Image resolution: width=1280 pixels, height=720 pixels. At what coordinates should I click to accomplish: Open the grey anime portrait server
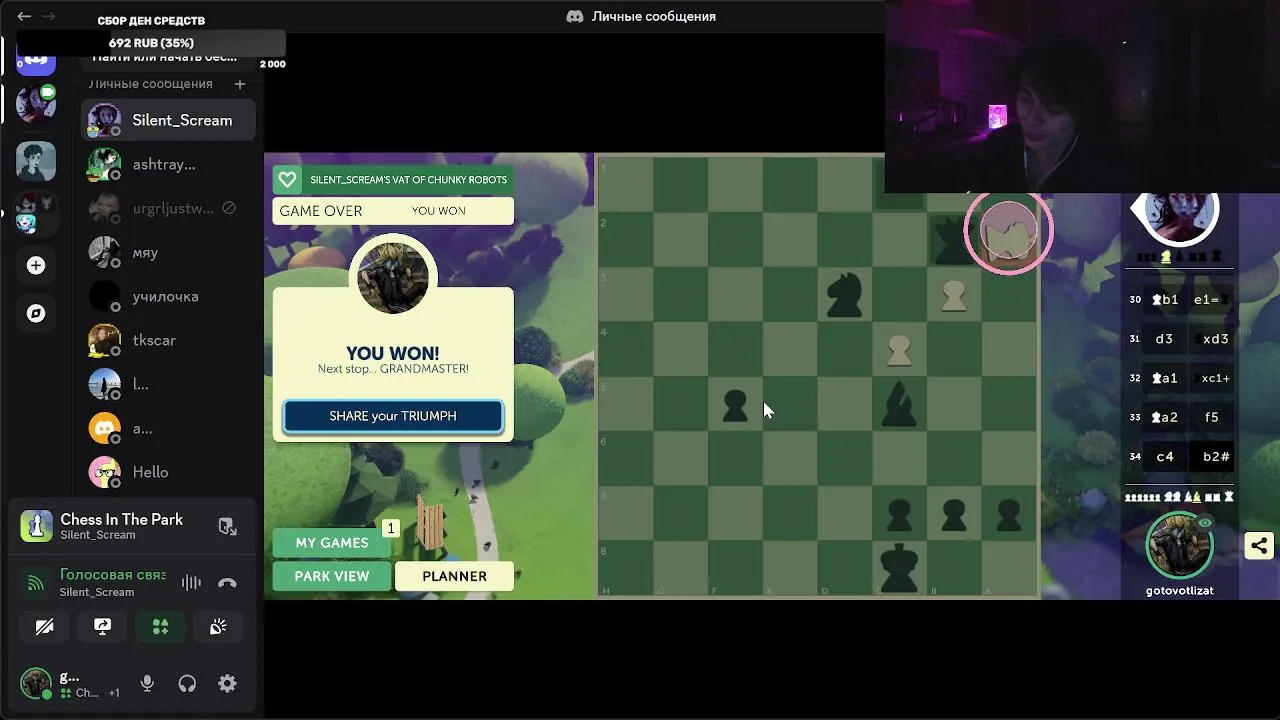[36, 161]
